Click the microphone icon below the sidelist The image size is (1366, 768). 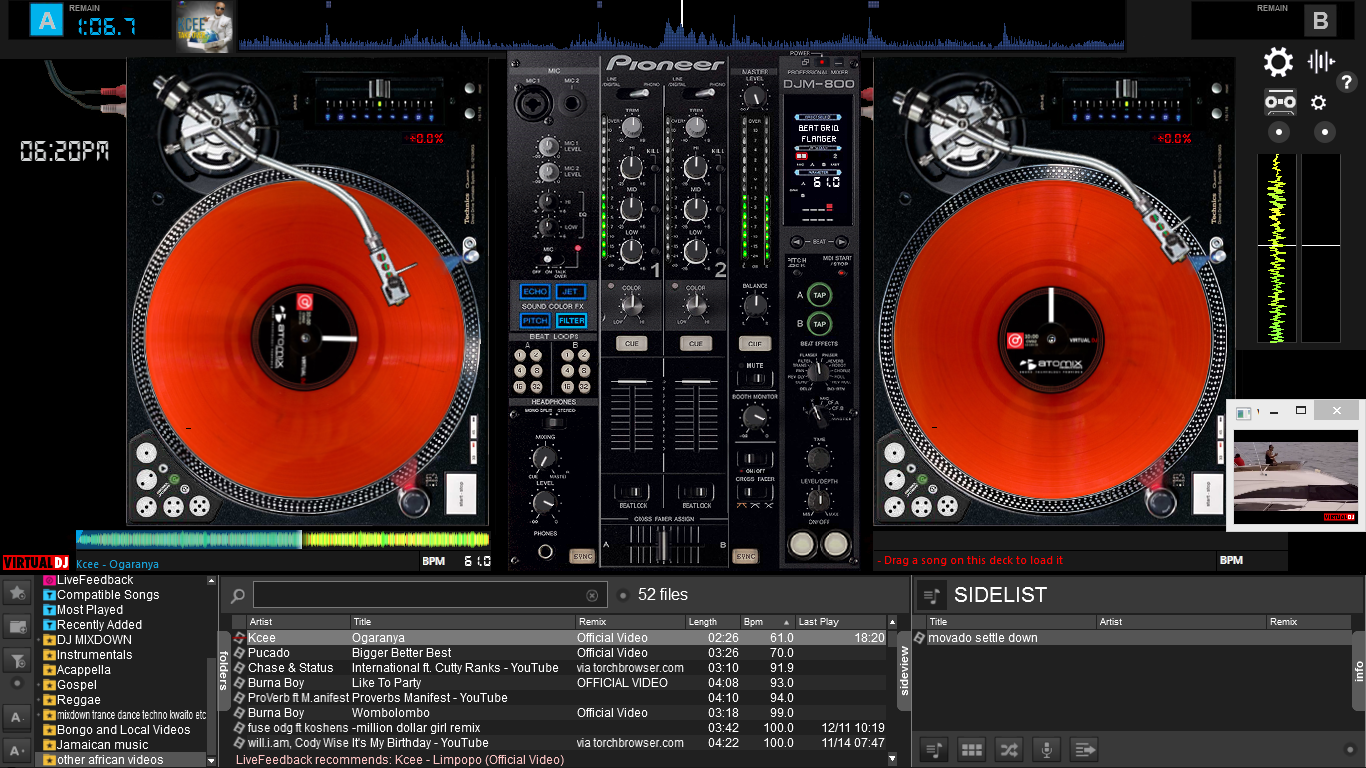pyautogui.click(x=1046, y=749)
